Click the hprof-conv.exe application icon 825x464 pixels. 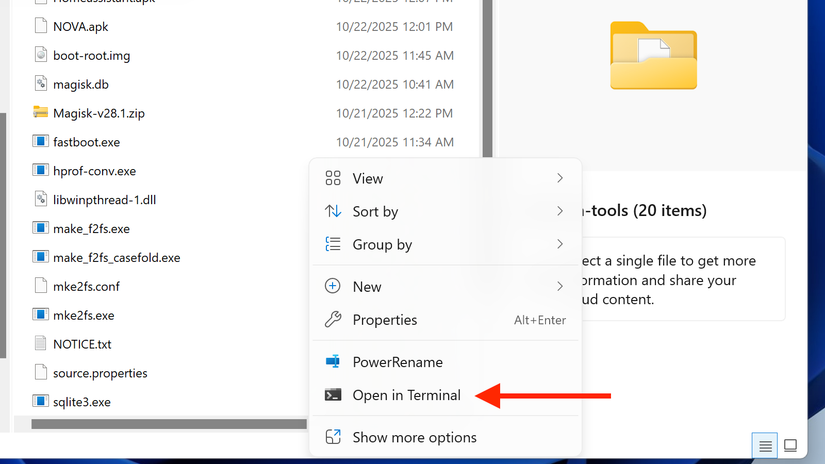41,170
